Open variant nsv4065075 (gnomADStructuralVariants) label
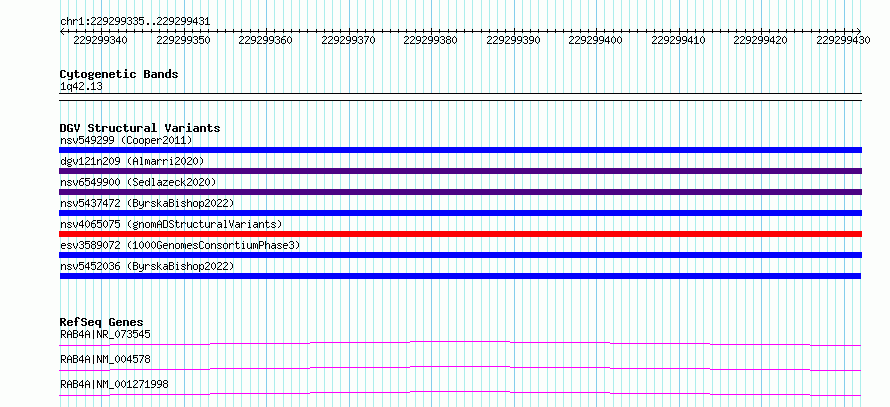Viewport: 890px width, 407px height. [x=171, y=224]
